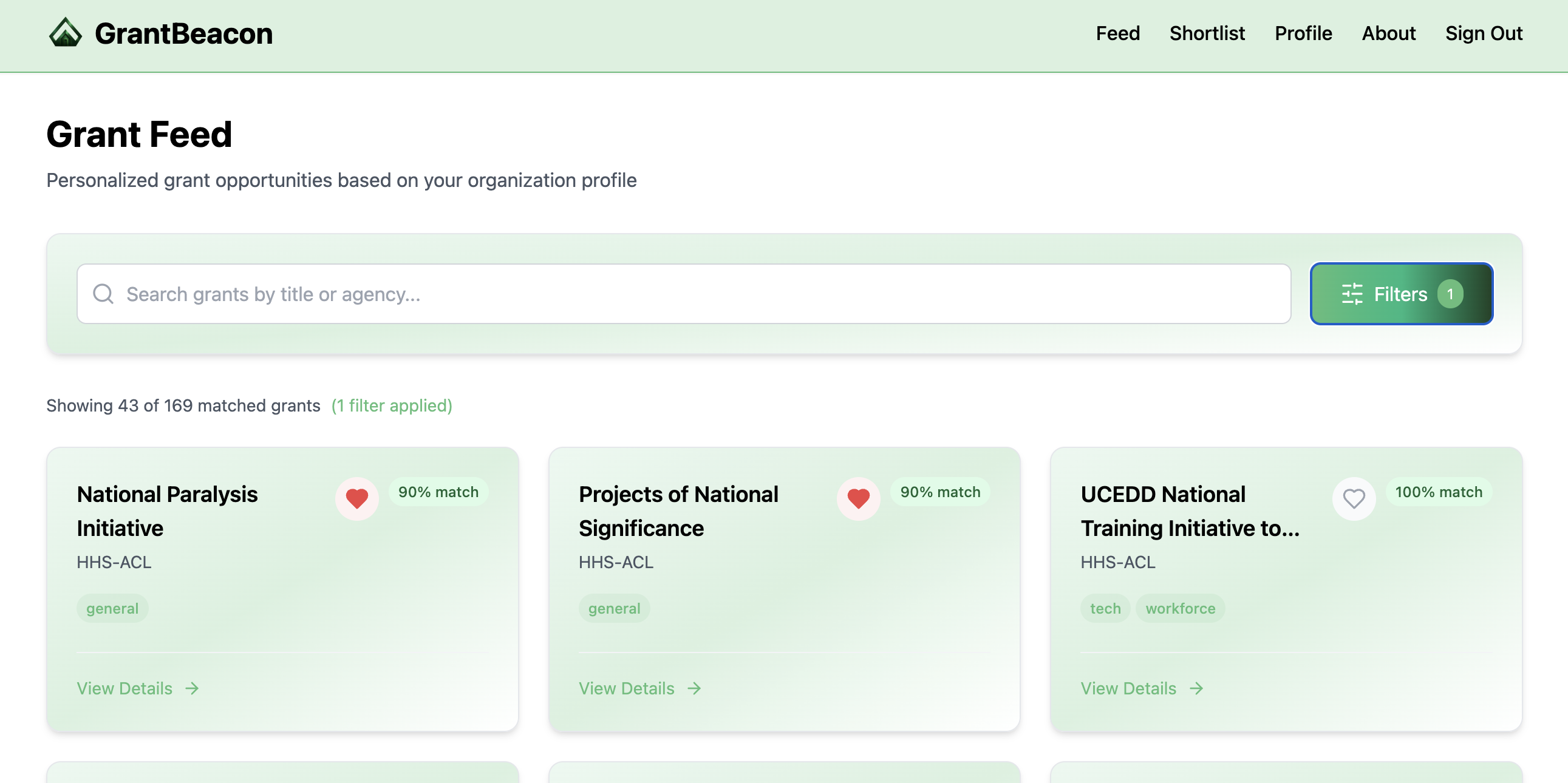View Details for Projects of National Significance
This screenshot has height=783, width=1568.
(x=626, y=688)
